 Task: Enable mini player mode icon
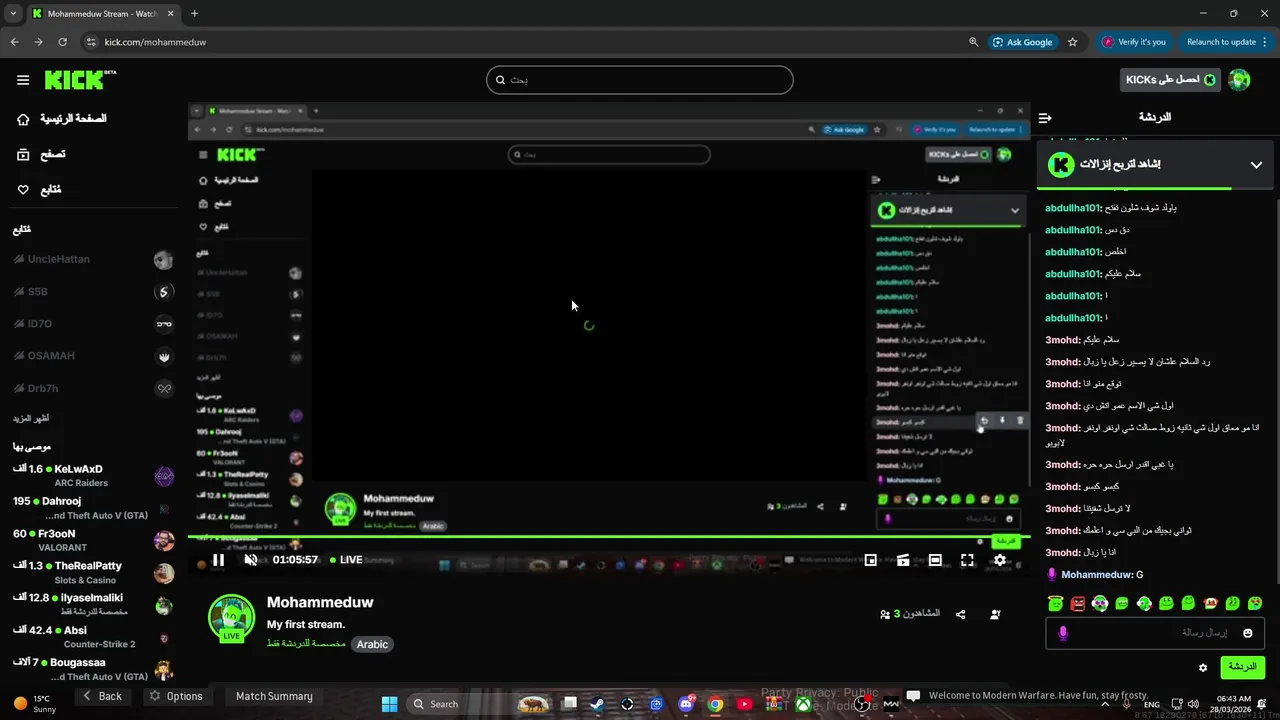871,560
